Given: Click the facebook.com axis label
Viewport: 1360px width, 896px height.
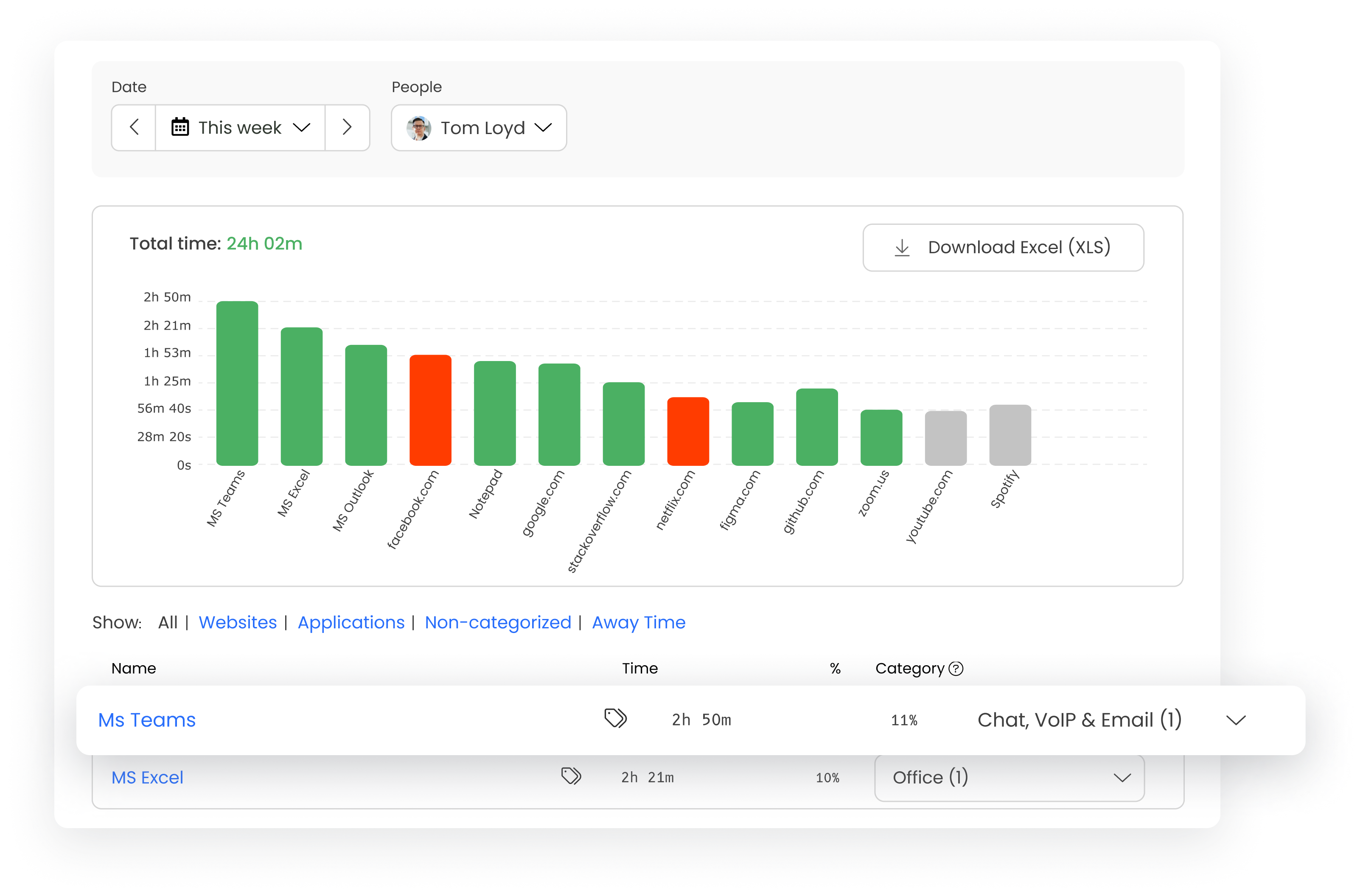Looking at the screenshot, I should point(412,509).
